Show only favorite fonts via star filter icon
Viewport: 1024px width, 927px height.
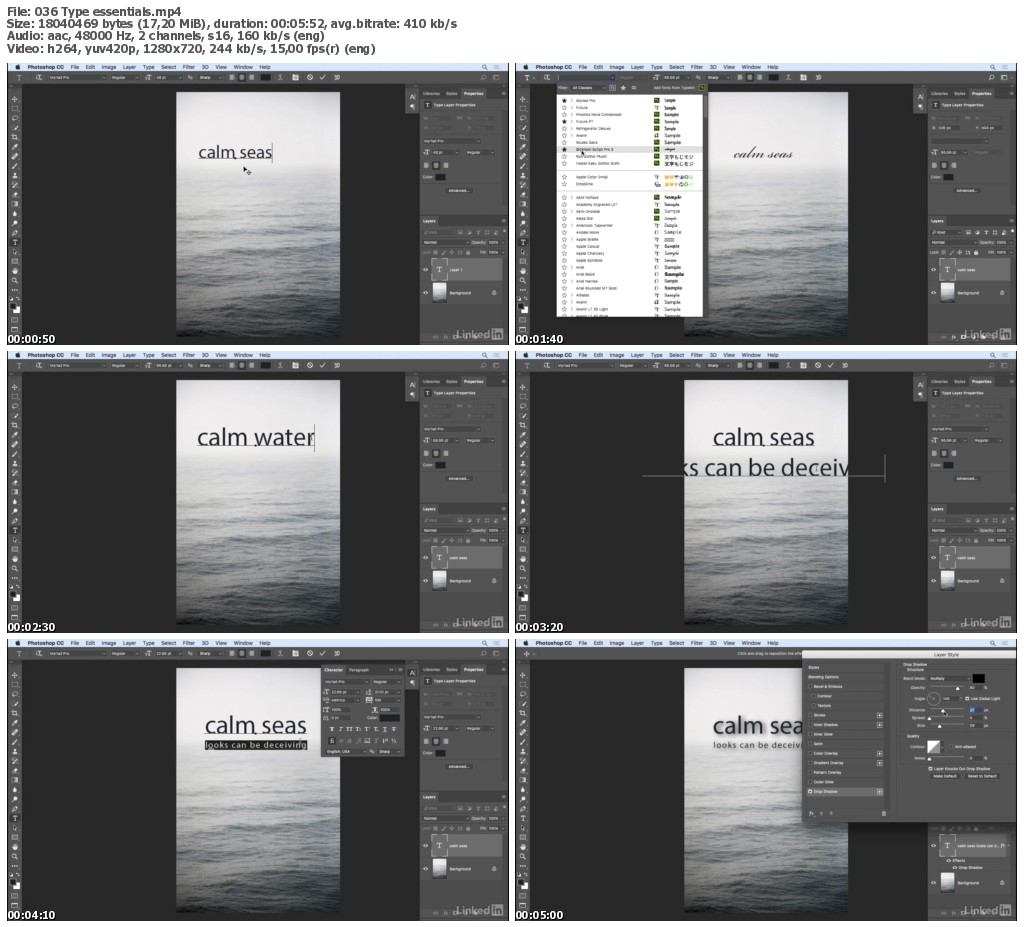[623, 88]
